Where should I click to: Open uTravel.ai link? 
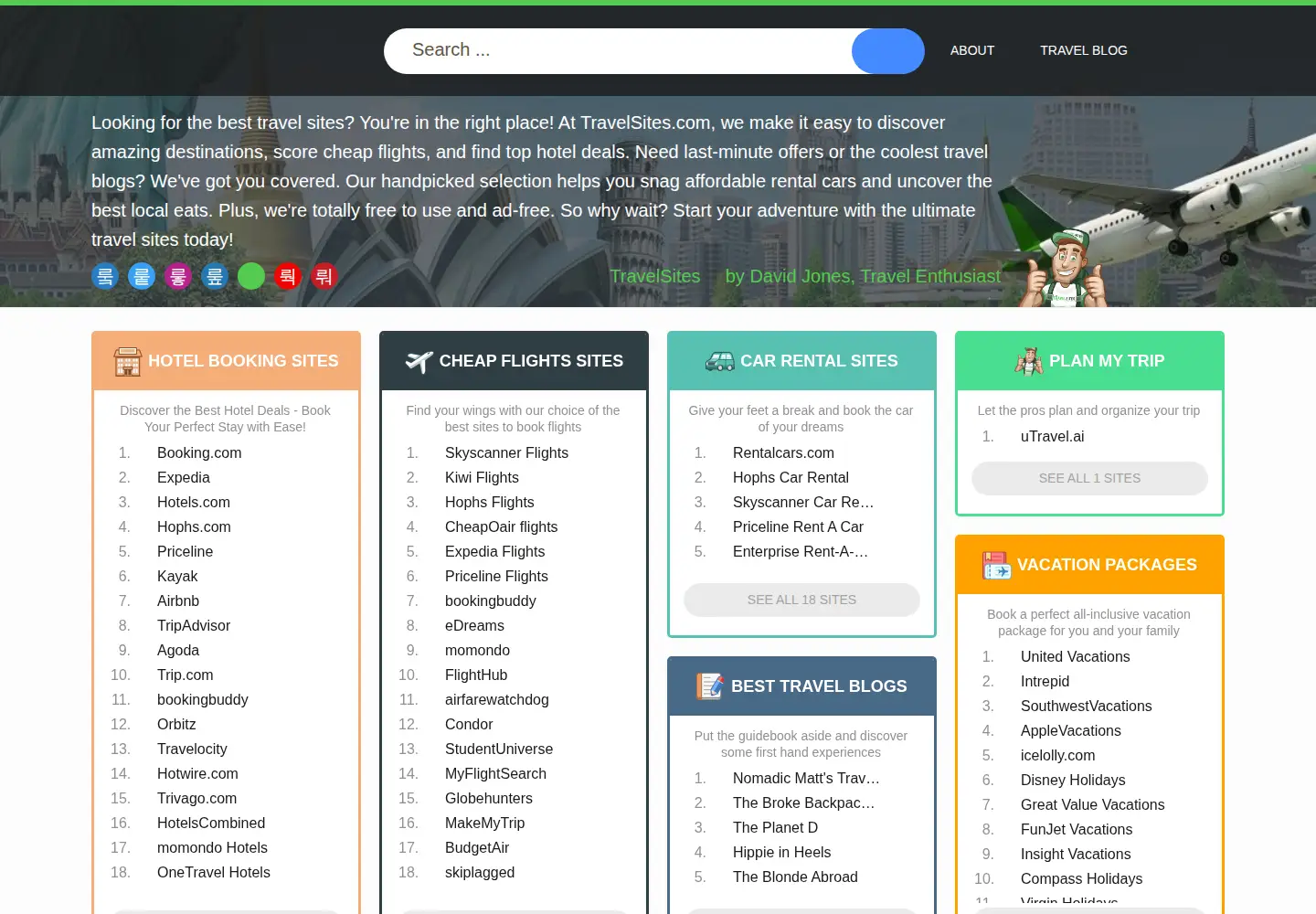coord(1053,436)
